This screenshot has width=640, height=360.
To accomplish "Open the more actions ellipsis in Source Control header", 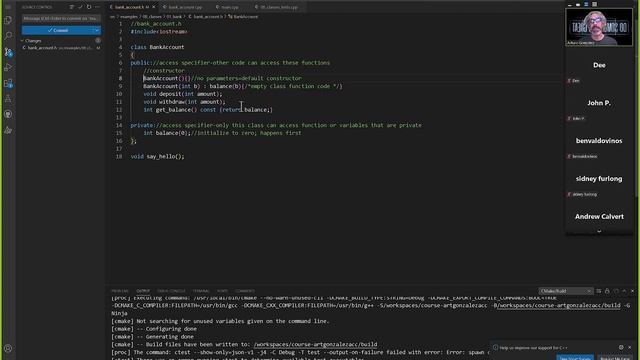I will [x=97, y=7].
